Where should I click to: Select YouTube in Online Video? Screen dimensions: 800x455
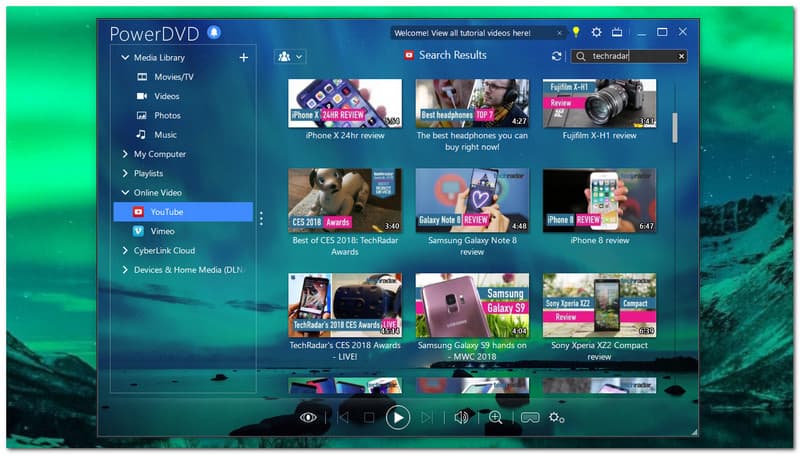183,212
